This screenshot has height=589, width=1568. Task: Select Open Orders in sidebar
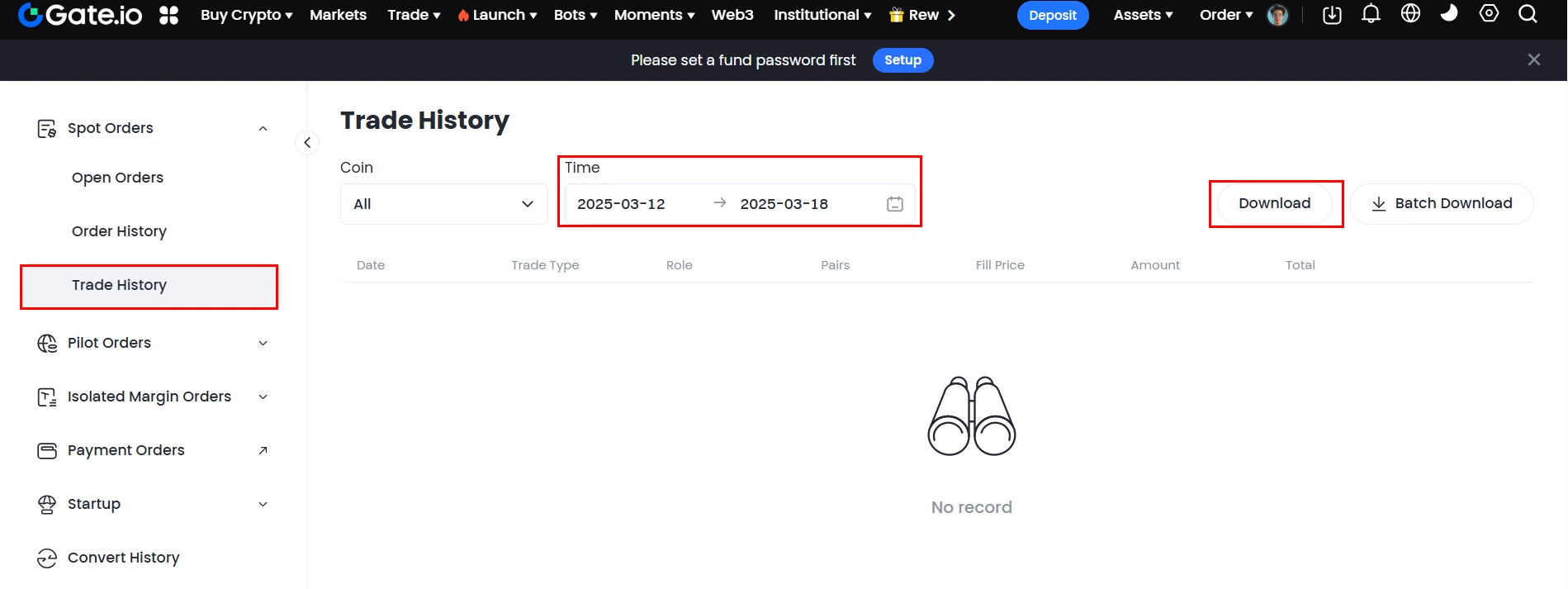coord(117,178)
